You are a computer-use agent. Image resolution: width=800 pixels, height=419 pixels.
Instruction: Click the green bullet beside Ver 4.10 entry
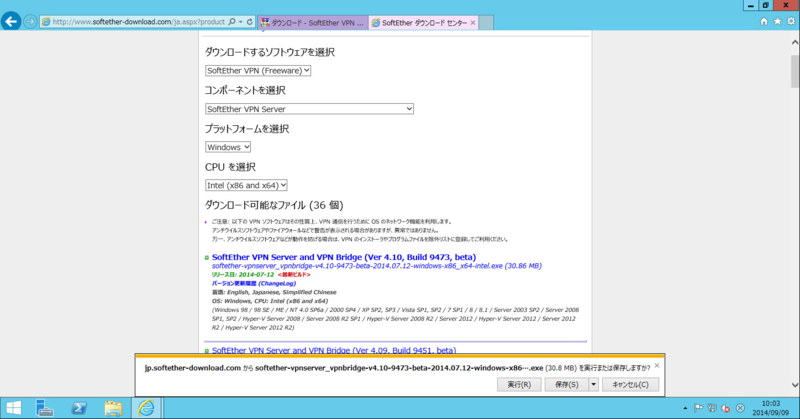click(x=207, y=258)
